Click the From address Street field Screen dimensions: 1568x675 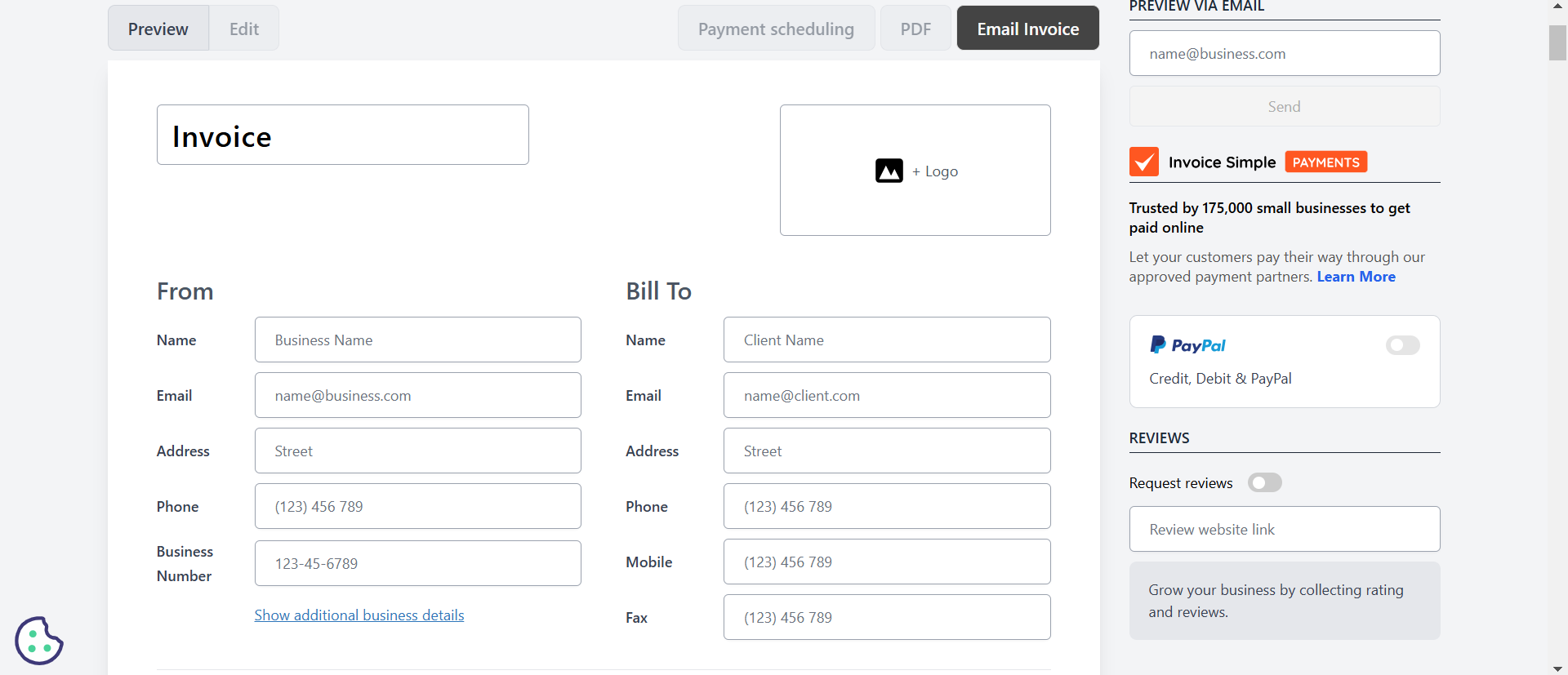click(x=418, y=451)
